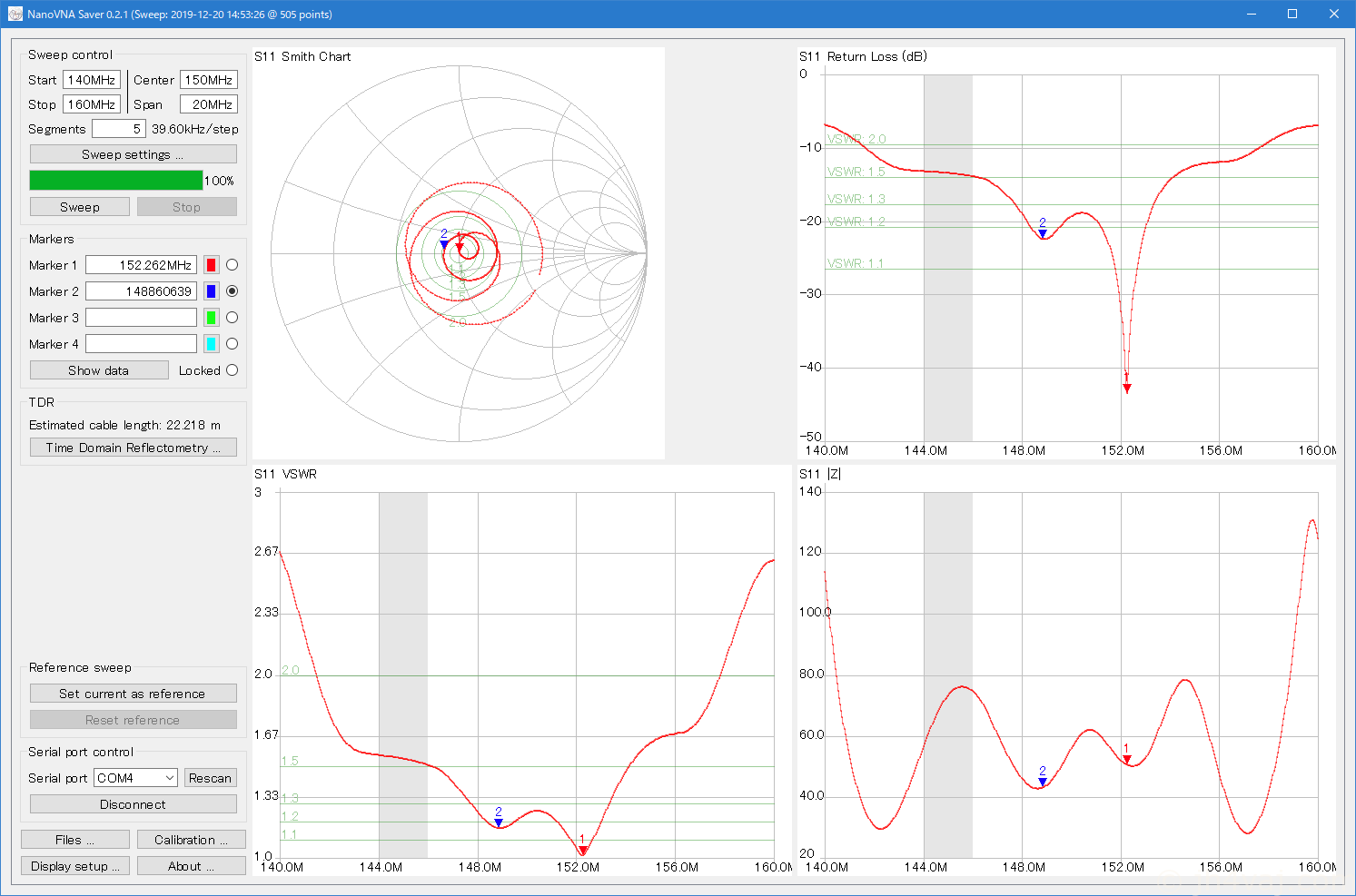The width and height of the screenshot is (1356, 896).
Task: Open the Marker 3 green color swatch
Action: pos(212,318)
